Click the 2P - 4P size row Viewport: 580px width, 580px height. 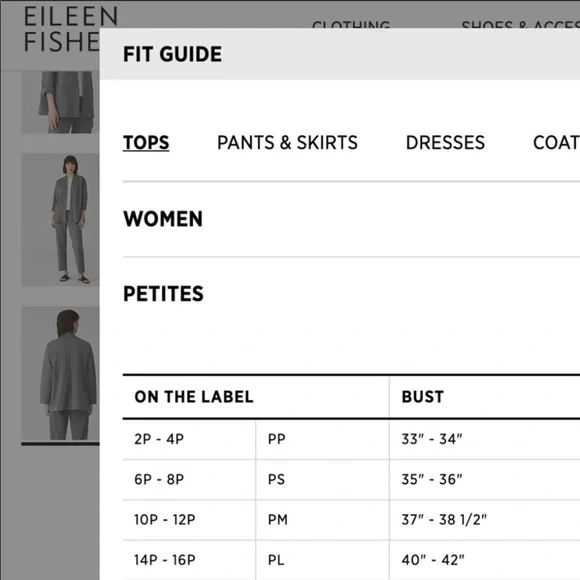coord(351,439)
